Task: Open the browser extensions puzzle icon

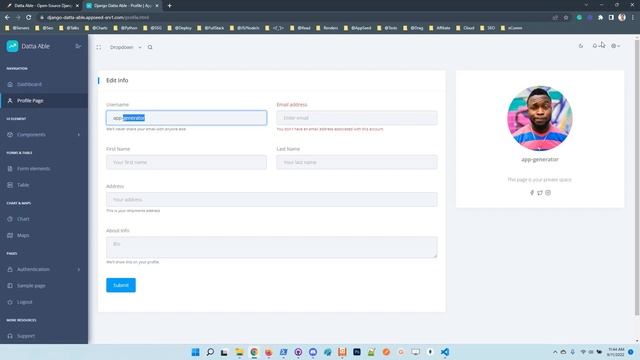Action: point(600,18)
